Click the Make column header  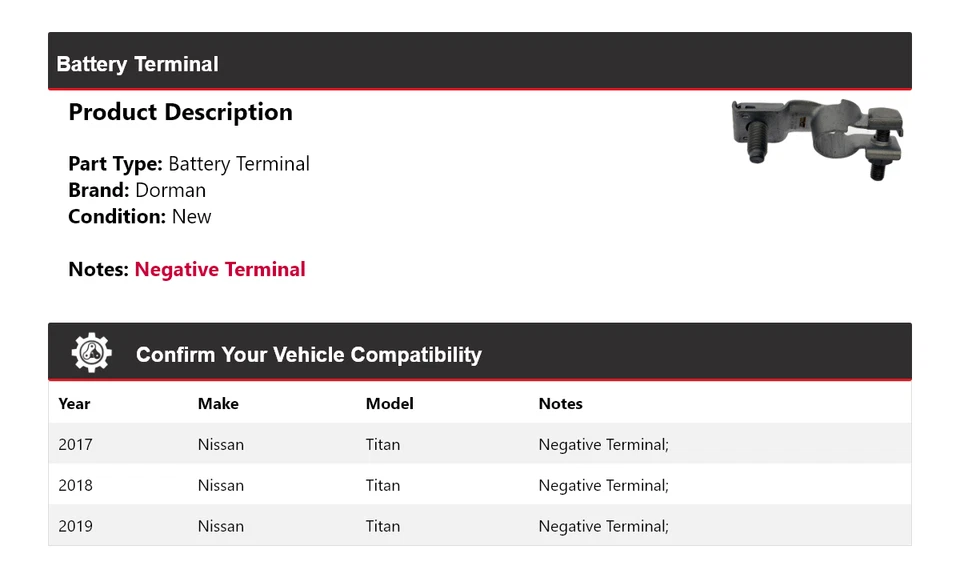pyautogui.click(x=218, y=404)
